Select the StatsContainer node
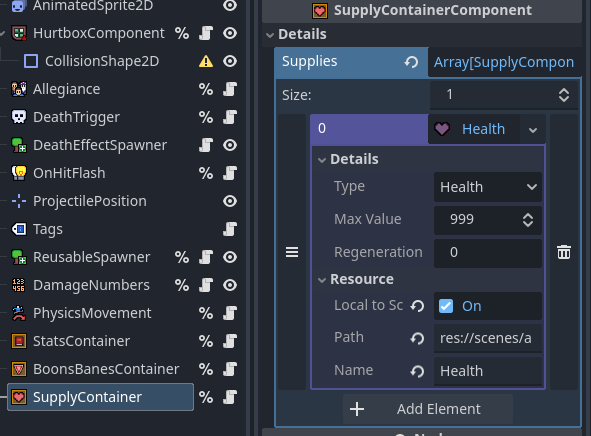This screenshot has width=591, height=436. [x=81, y=341]
